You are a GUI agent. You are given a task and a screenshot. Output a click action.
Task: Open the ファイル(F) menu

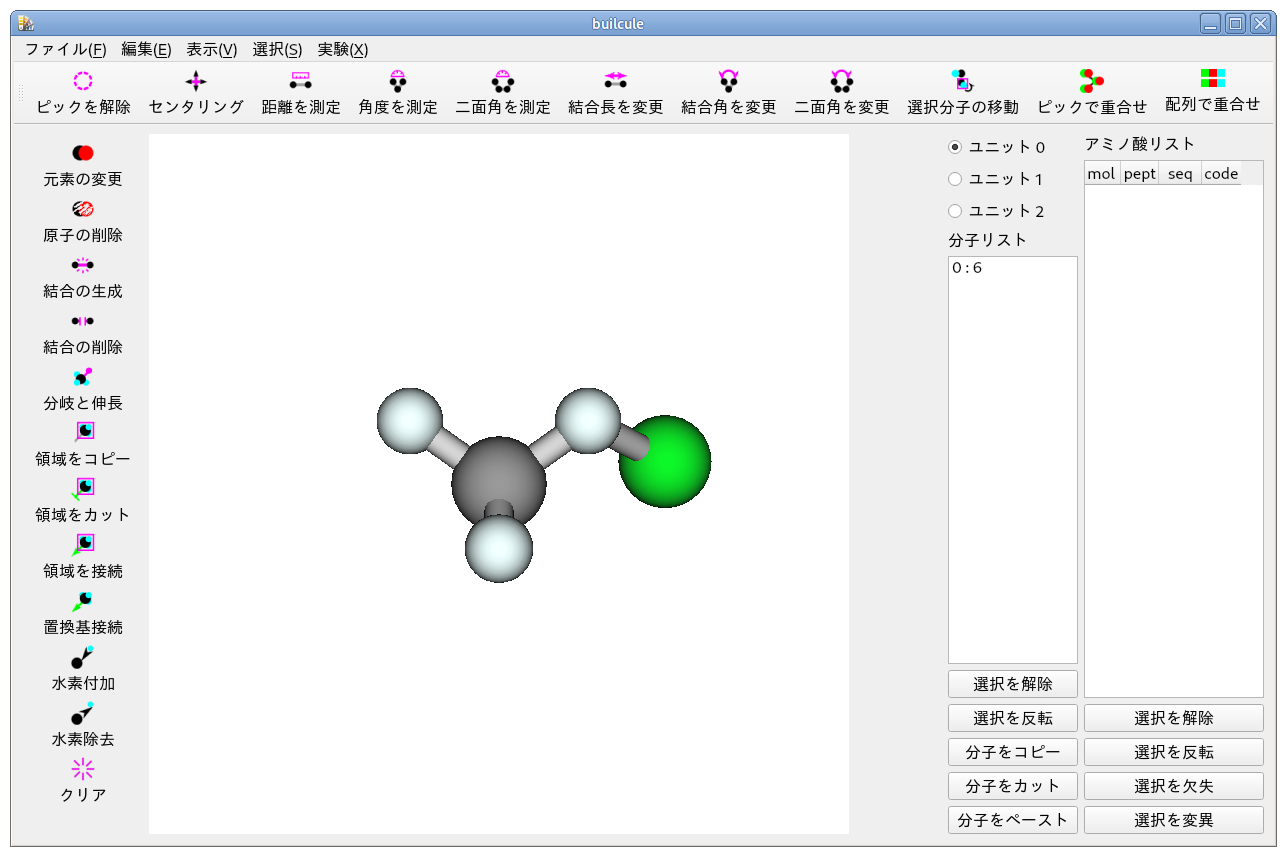[65, 49]
